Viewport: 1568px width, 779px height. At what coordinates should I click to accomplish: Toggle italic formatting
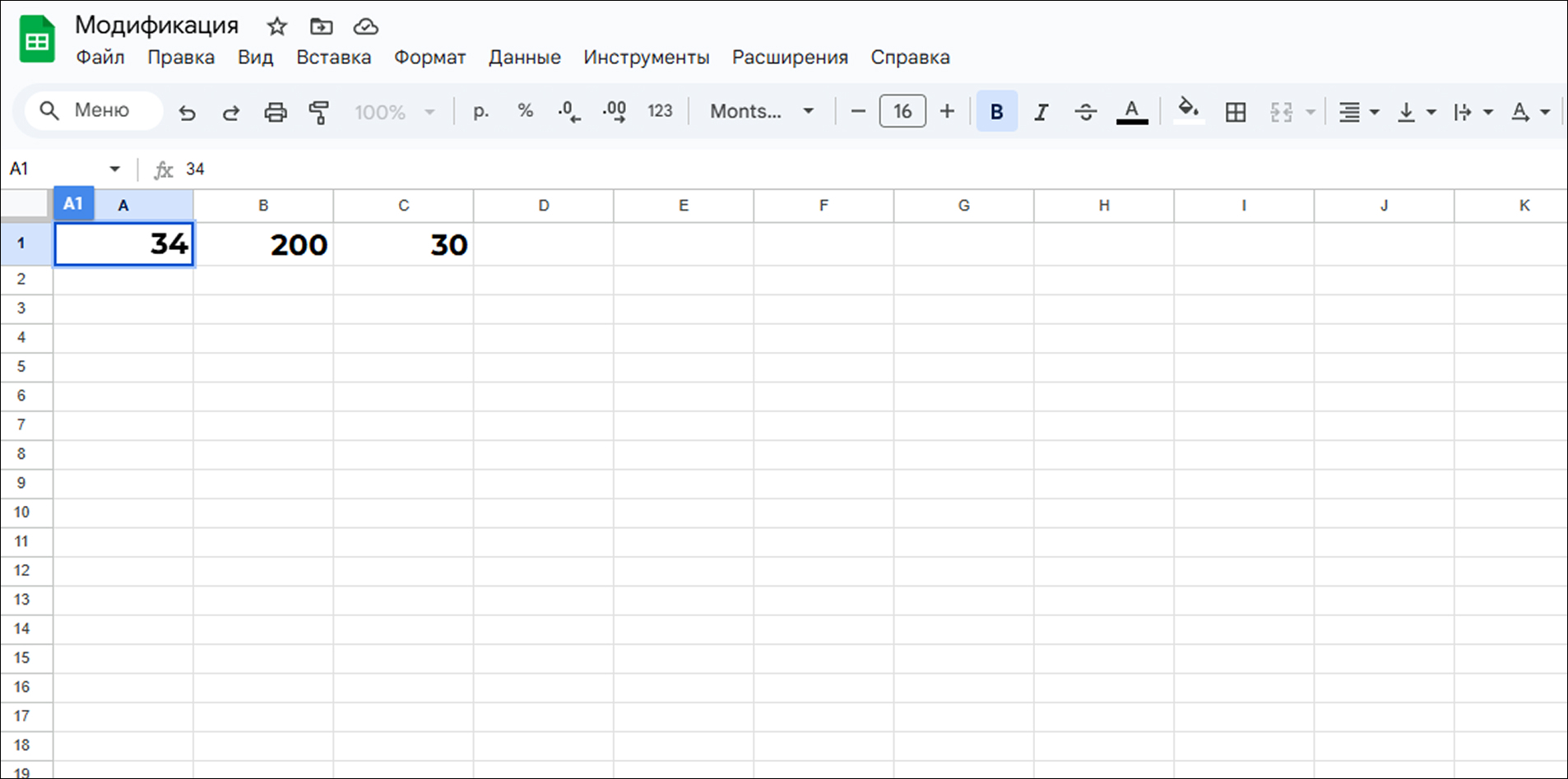pyautogui.click(x=1041, y=112)
